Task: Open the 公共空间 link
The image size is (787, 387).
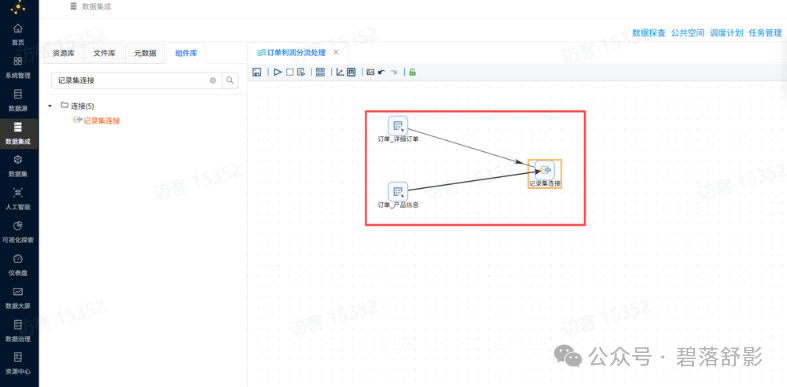Action: (688, 33)
